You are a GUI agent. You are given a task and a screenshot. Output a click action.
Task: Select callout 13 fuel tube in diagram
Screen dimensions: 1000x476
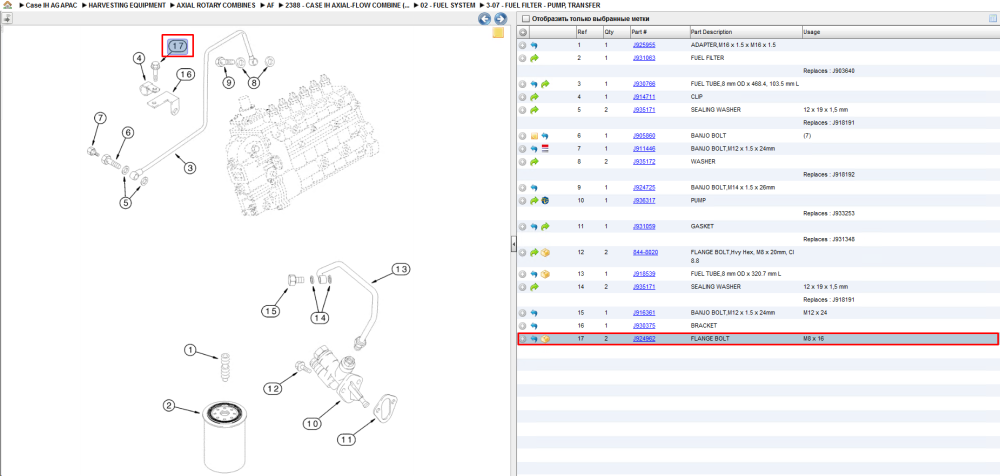click(x=400, y=270)
